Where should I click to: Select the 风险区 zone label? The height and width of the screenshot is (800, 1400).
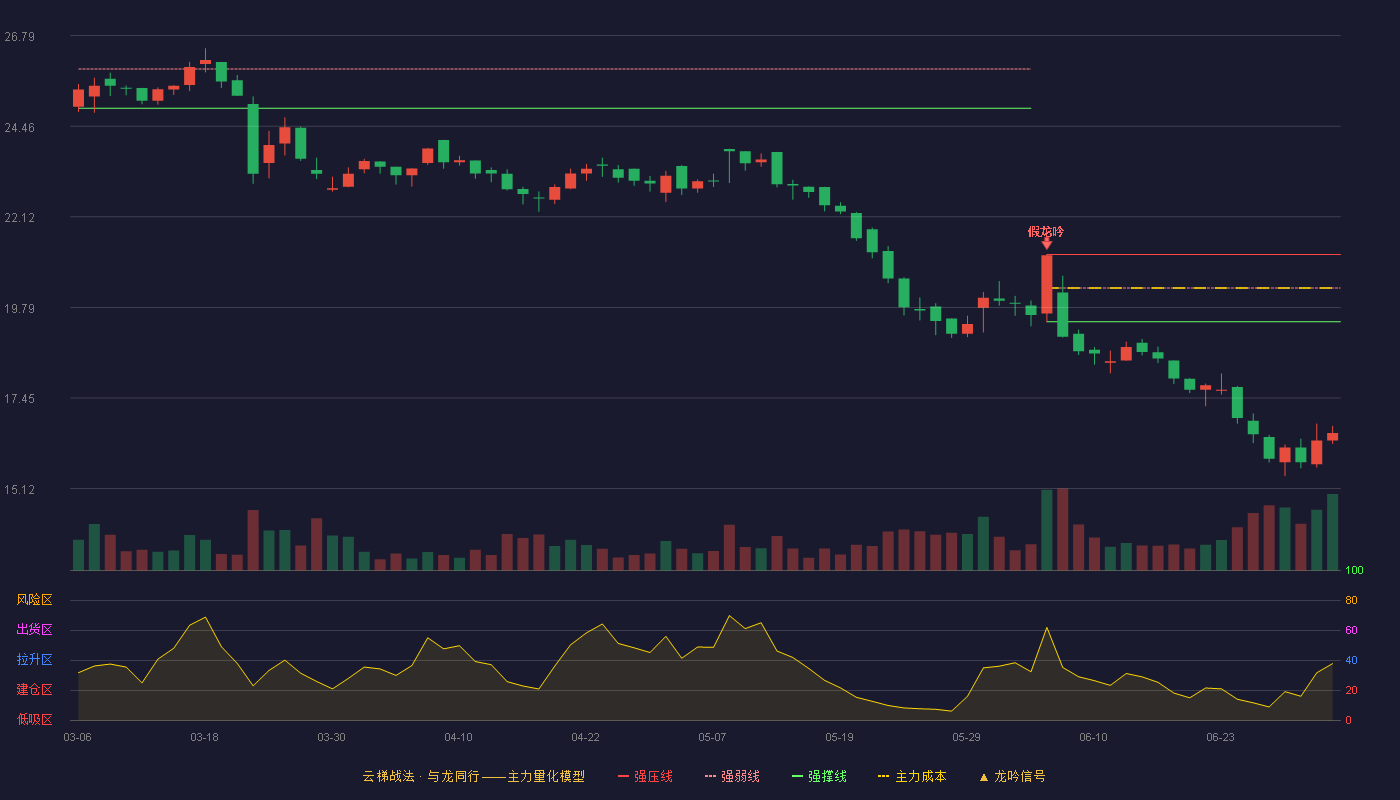34,600
